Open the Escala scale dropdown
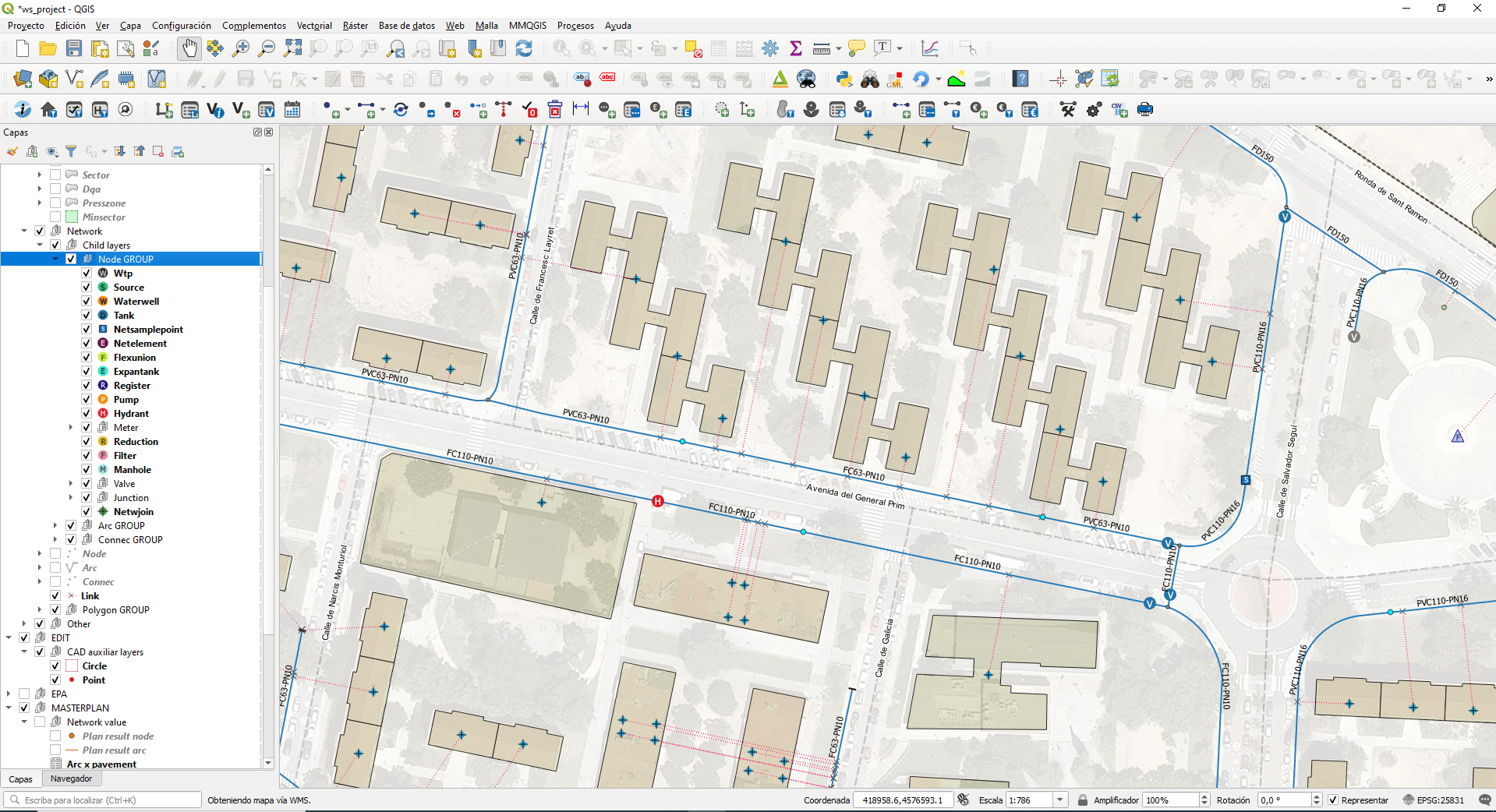This screenshot has width=1496, height=812. pos(1059,800)
